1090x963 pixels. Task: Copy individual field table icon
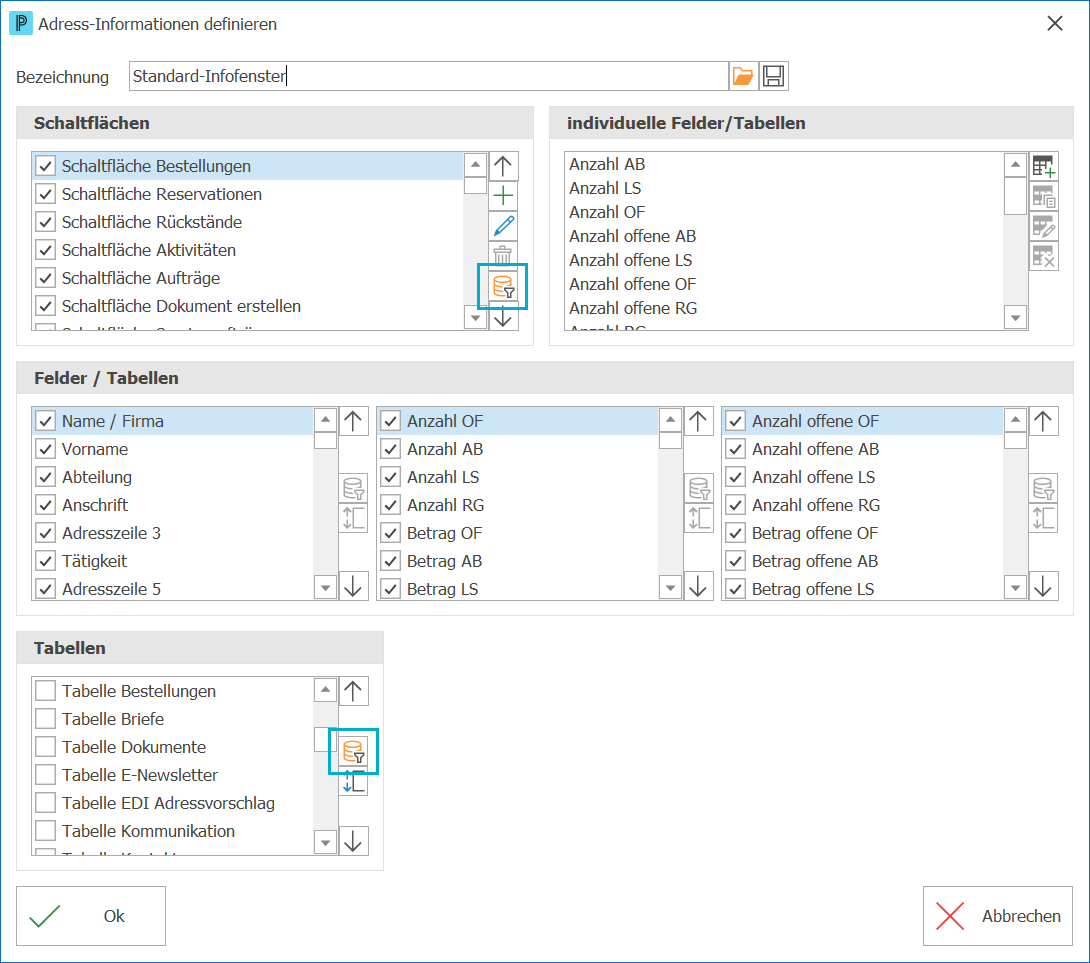click(x=1043, y=197)
